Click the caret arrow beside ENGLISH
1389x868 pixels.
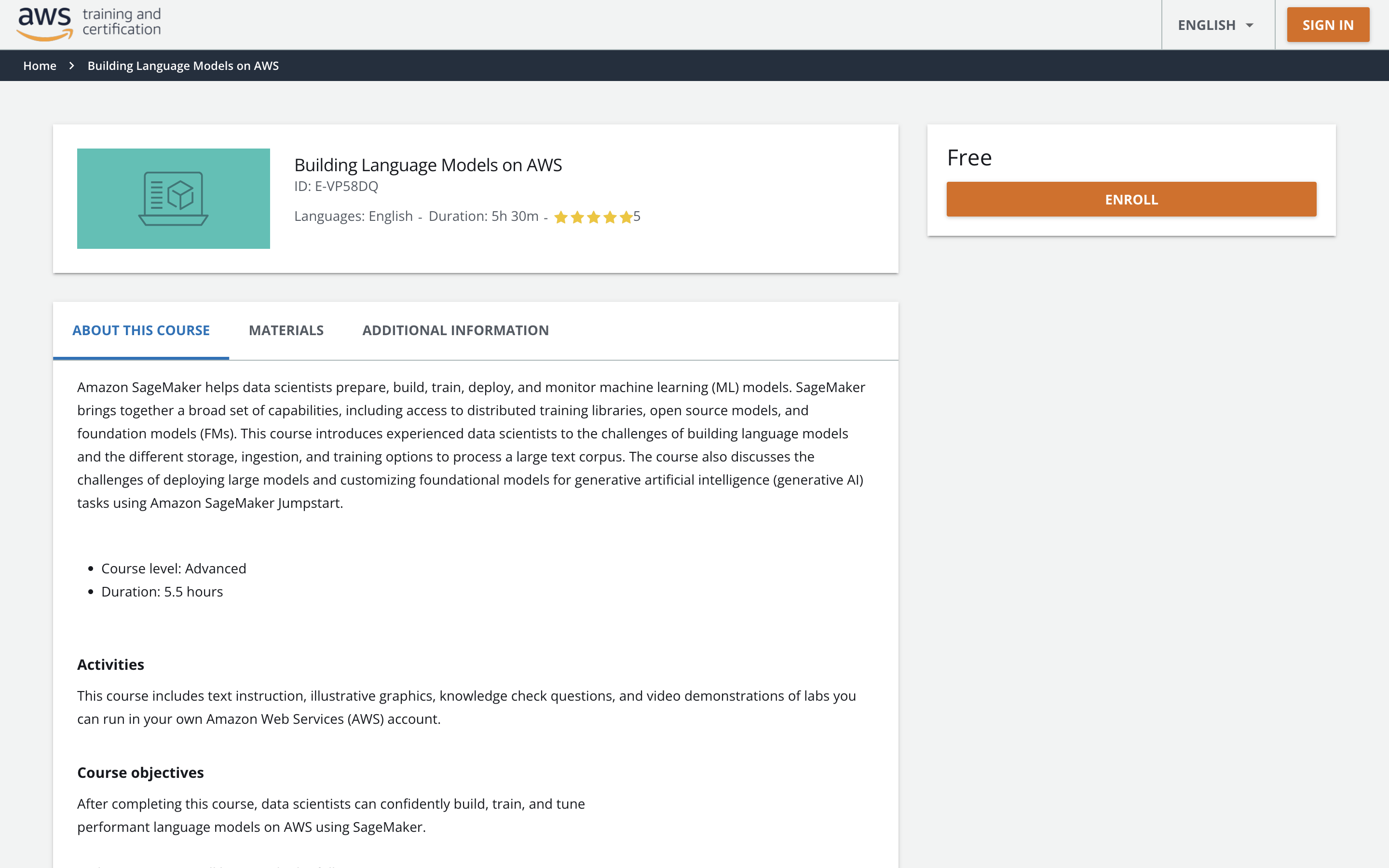coord(1250,25)
